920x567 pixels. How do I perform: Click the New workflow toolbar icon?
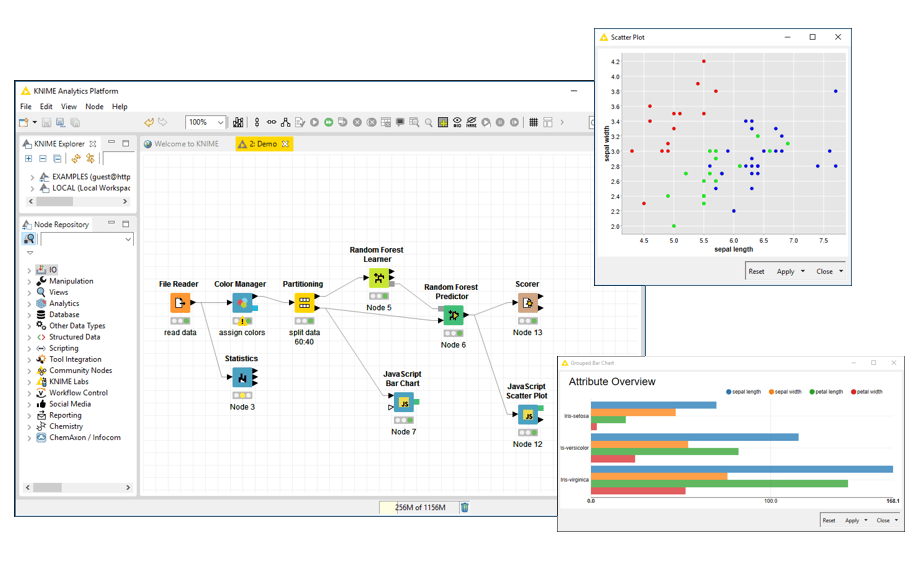pyautogui.click(x=23, y=122)
